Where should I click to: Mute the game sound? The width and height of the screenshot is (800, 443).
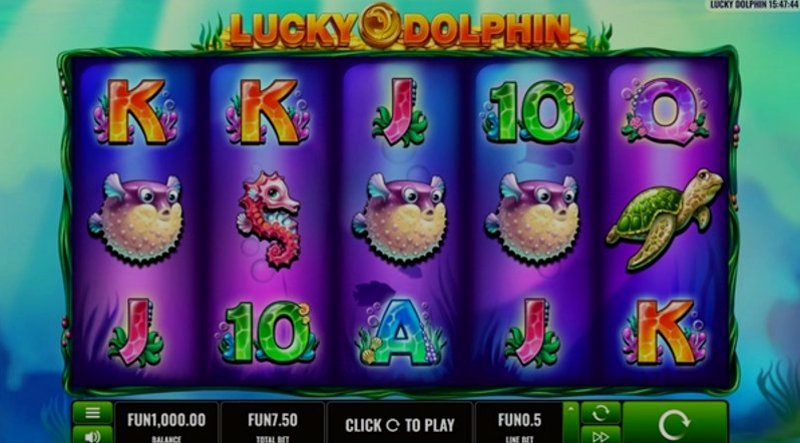[x=92, y=435]
